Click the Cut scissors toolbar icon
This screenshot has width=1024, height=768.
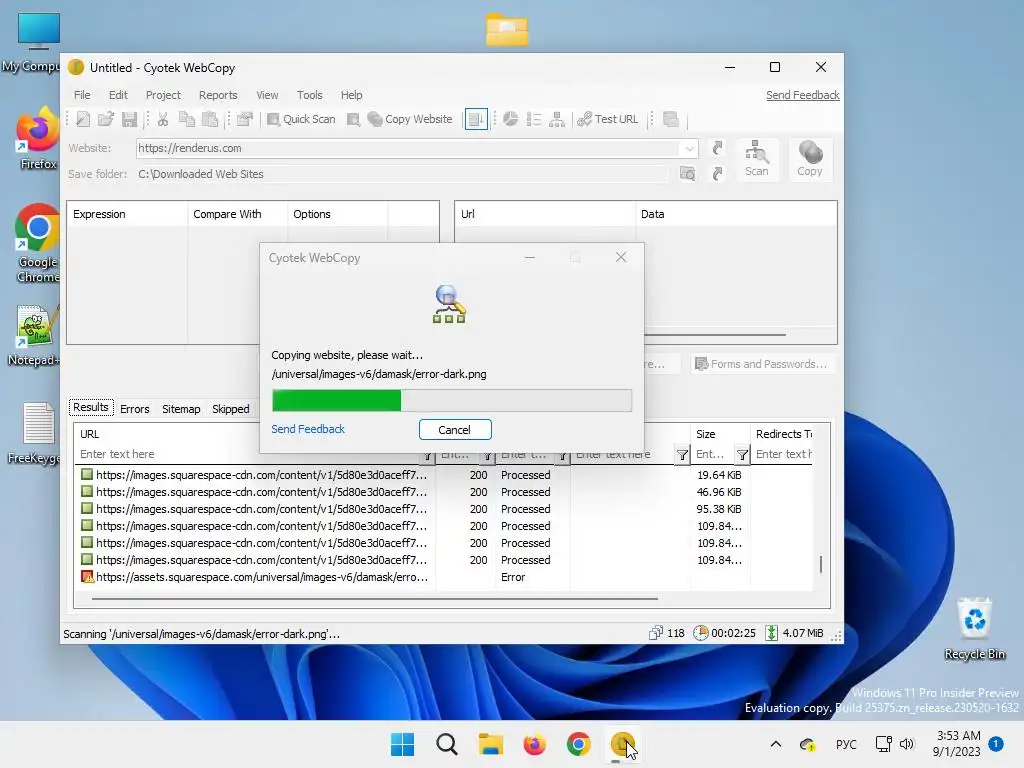point(163,119)
